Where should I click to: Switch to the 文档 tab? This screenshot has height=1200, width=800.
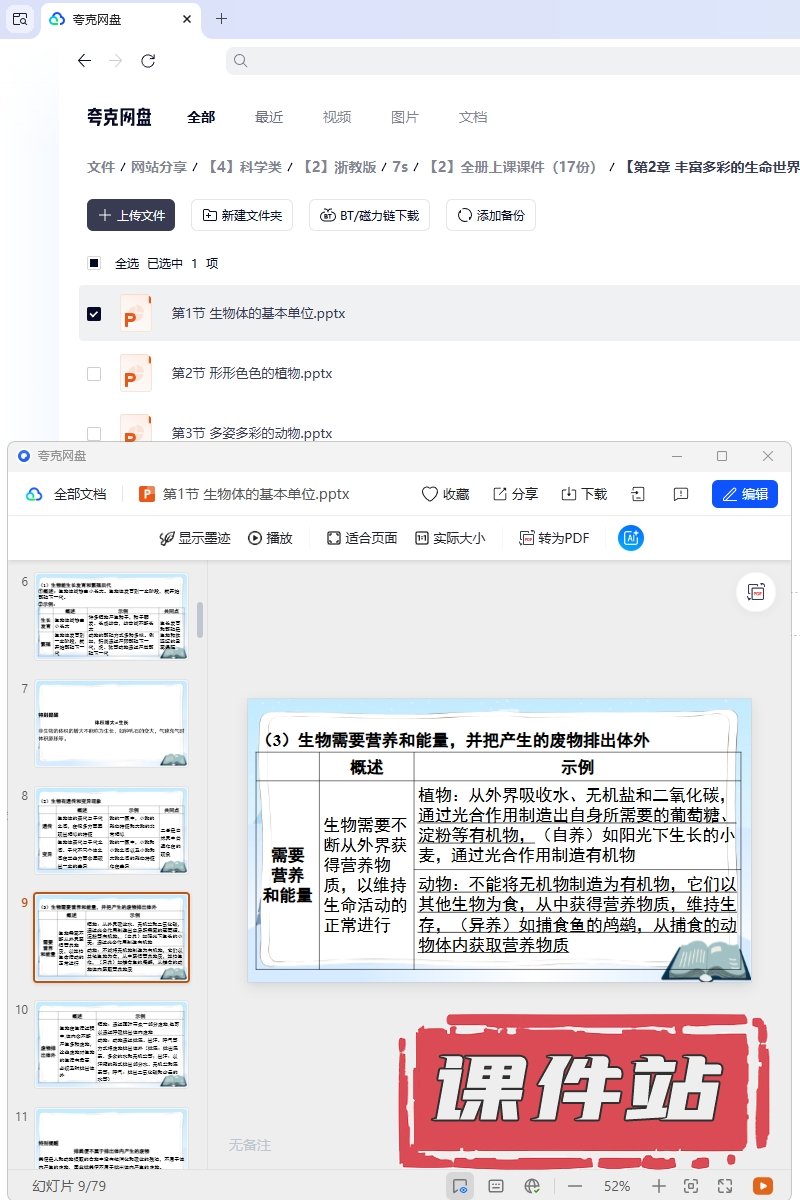coord(473,117)
